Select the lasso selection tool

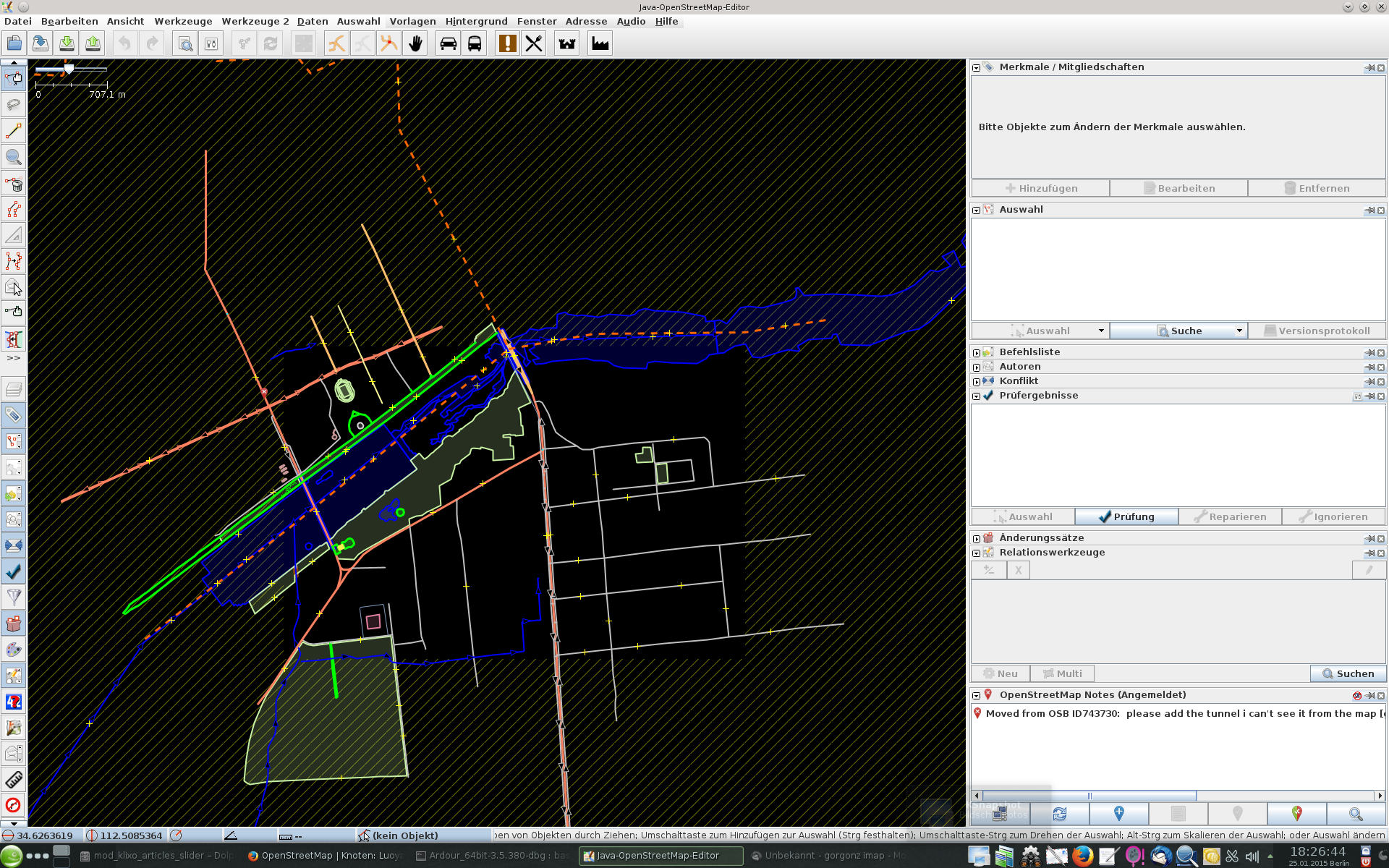pyautogui.click(x=14, y=105)
